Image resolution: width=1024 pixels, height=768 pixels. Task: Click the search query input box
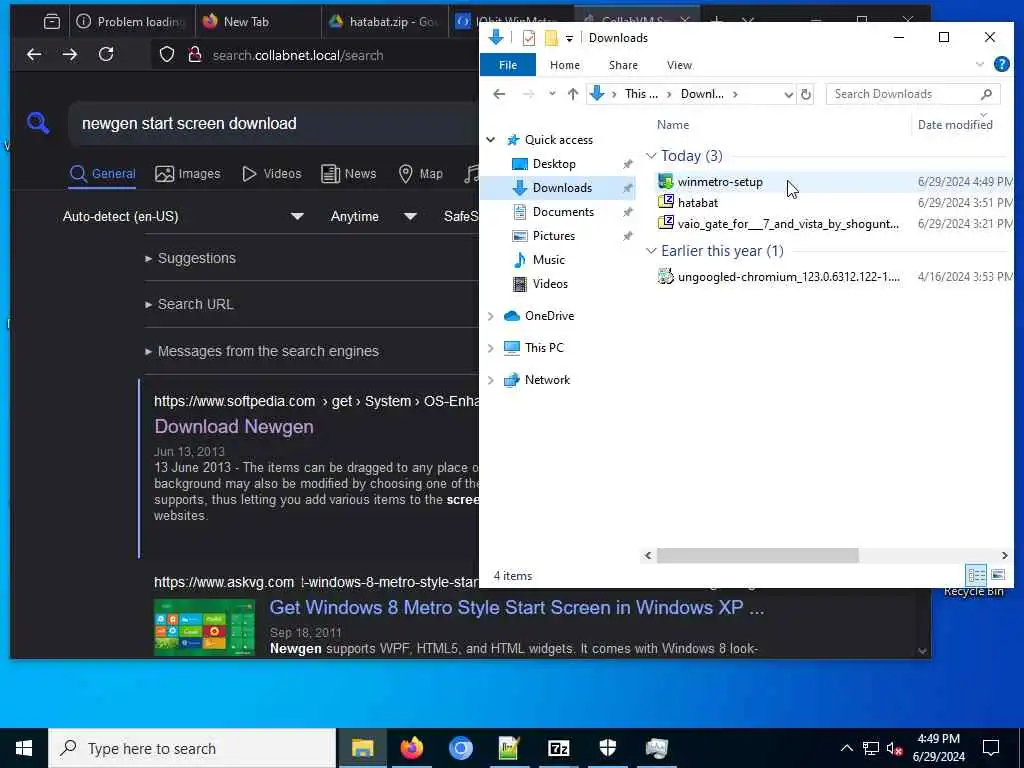click(274, 123)
